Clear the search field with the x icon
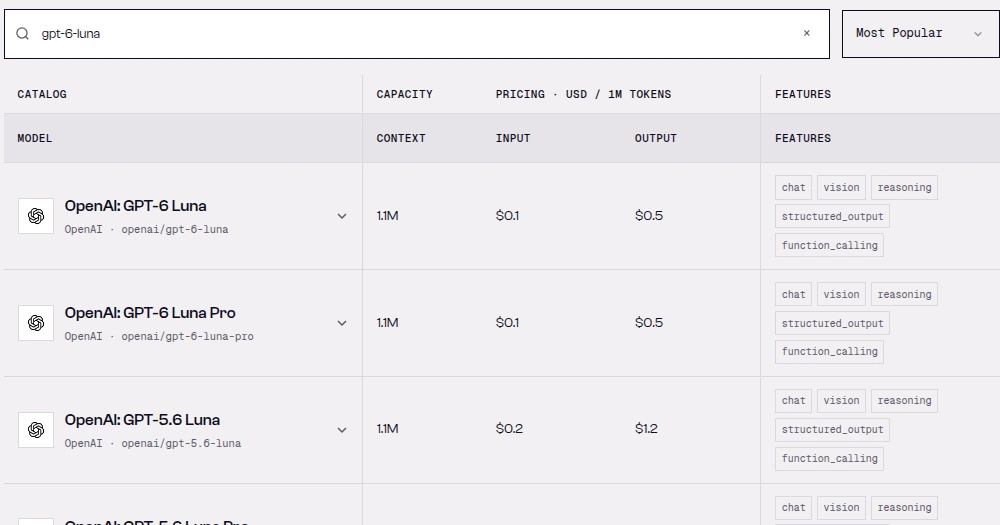 [807, 33]
